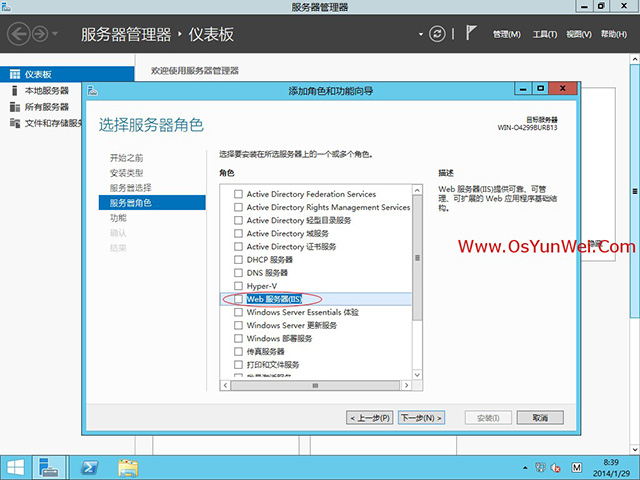This screenshot has width=640, height=480.
Task: Click the 取消 cancel button
Action: click(540, 418)
